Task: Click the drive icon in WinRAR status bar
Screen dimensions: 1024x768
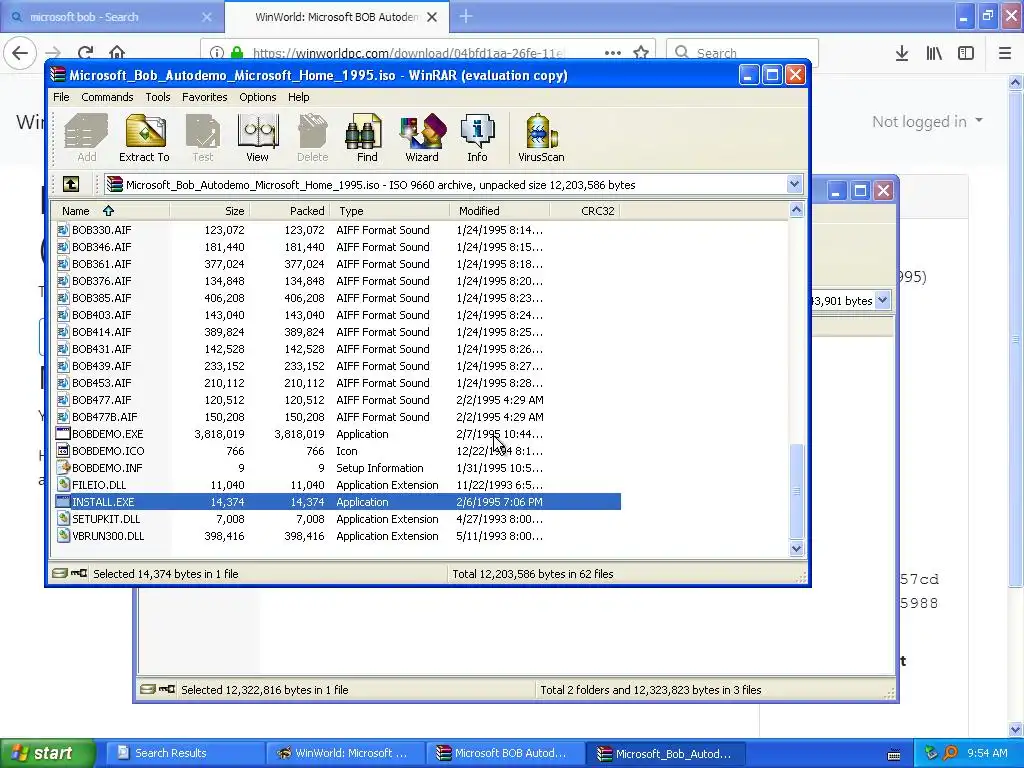Action: pyautogui.click(x=59, y=573)
